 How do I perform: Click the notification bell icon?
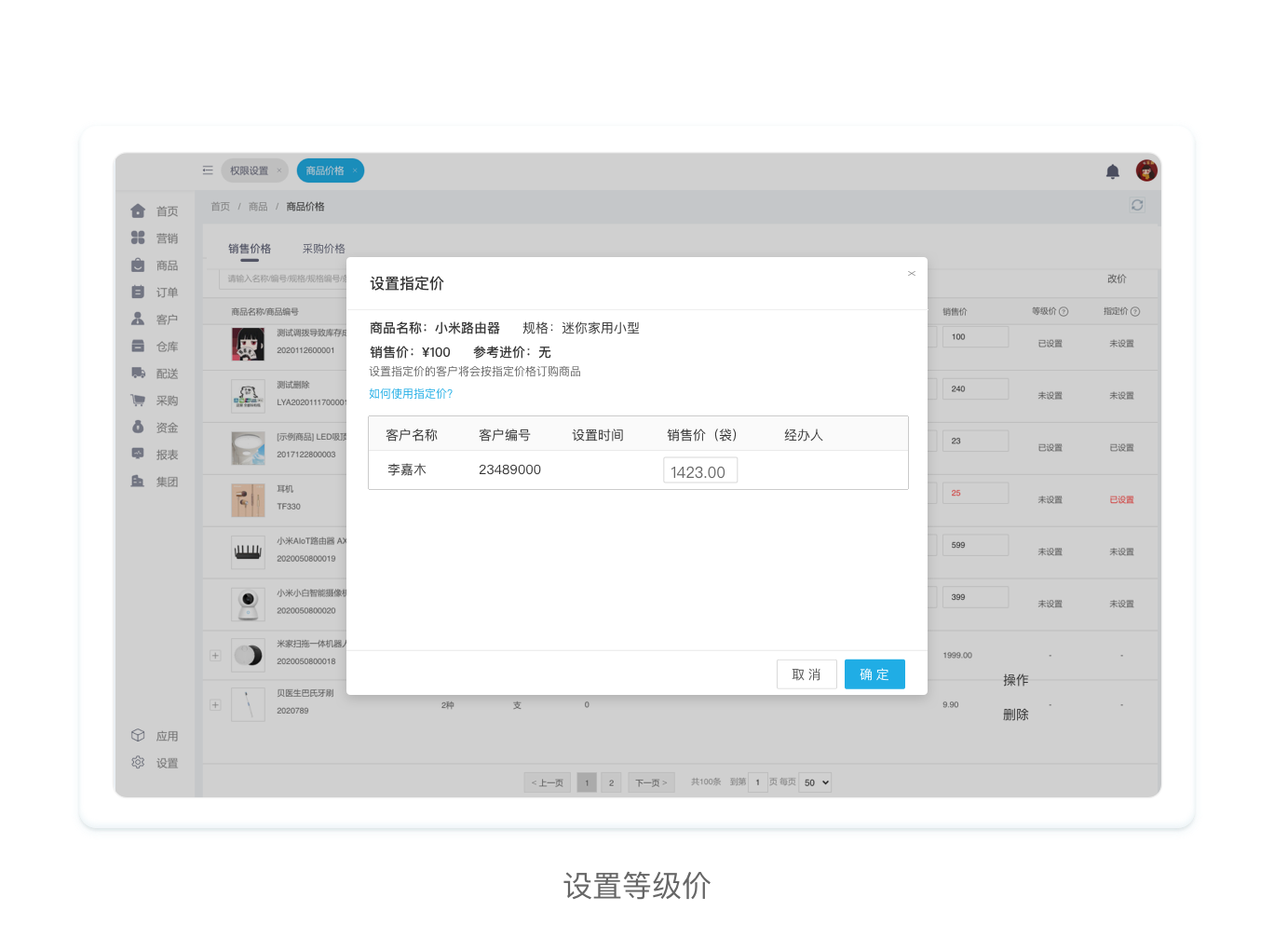1112,171
